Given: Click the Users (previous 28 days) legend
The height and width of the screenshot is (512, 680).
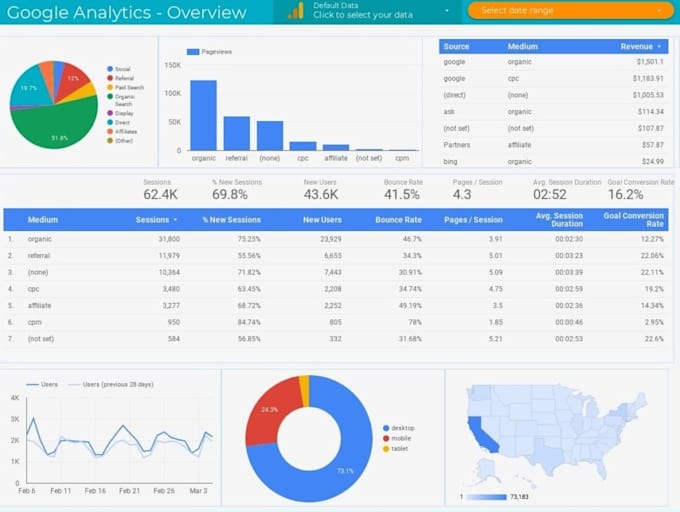Looking at the screenshot, I should [x=111, y=385].
